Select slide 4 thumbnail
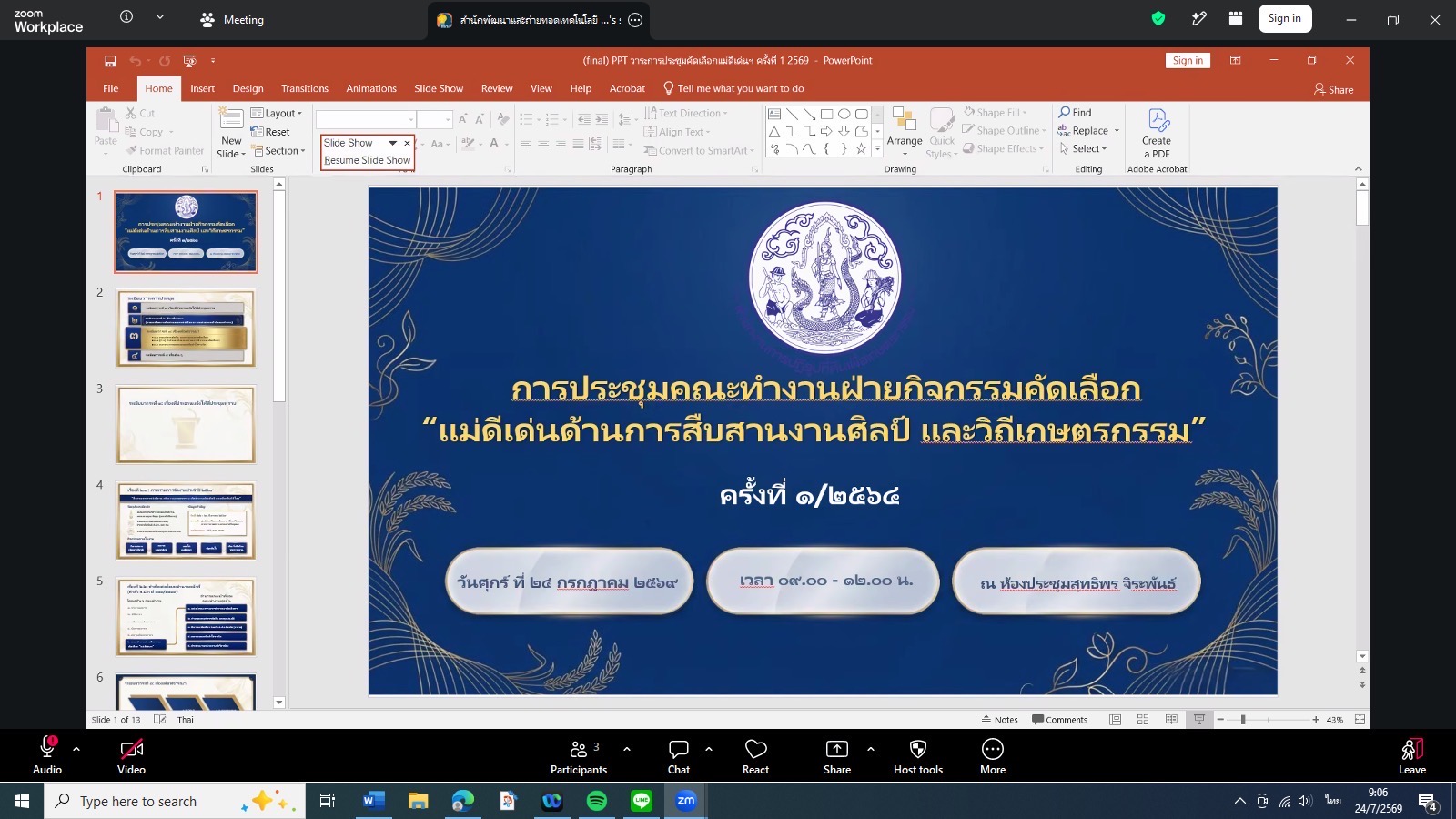Viewport: 1456px width, 819px height. tap(186, 521)
